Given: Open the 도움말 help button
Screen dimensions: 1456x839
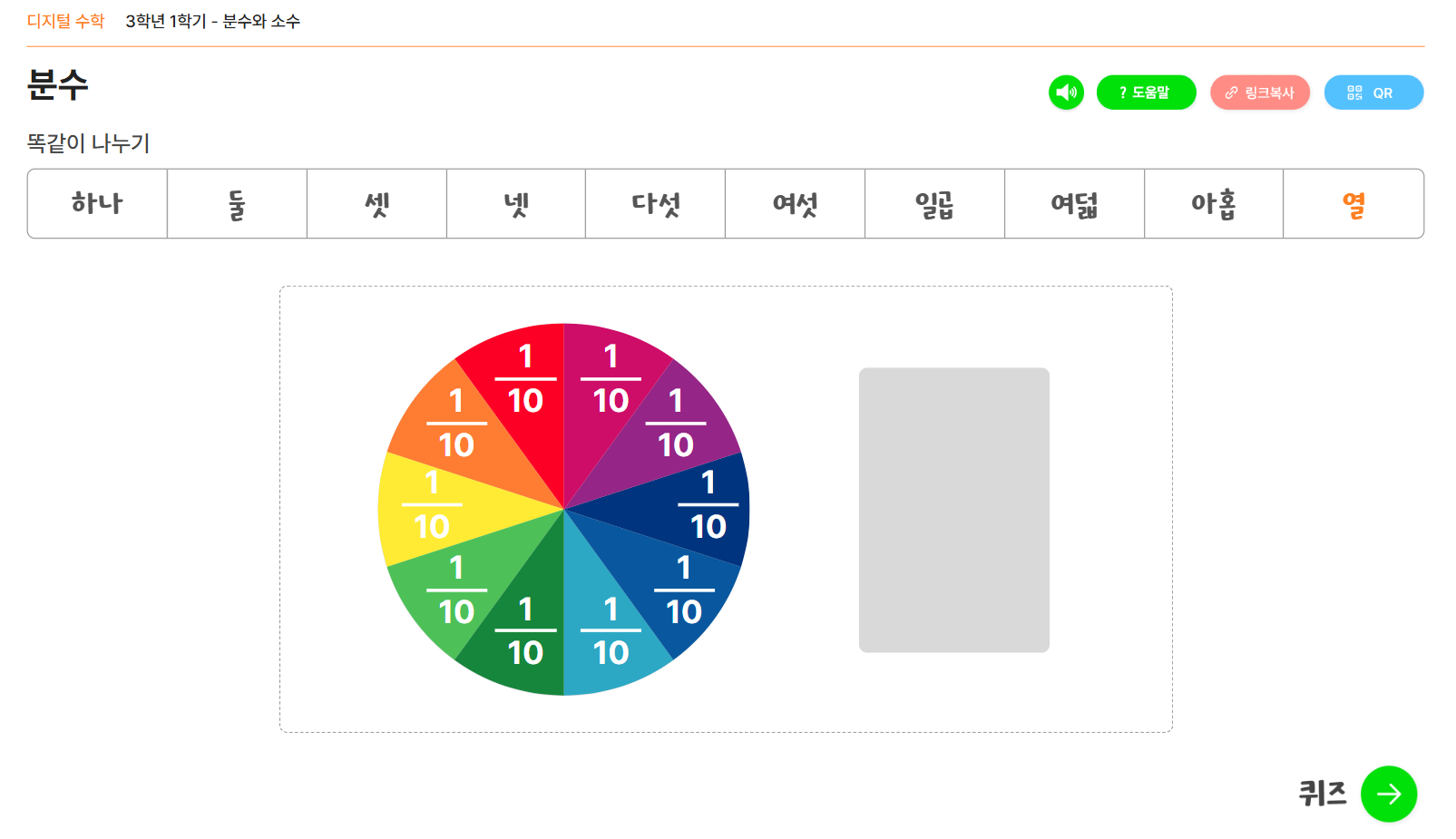Looking at the screenshot, I should coord(1146,93).
